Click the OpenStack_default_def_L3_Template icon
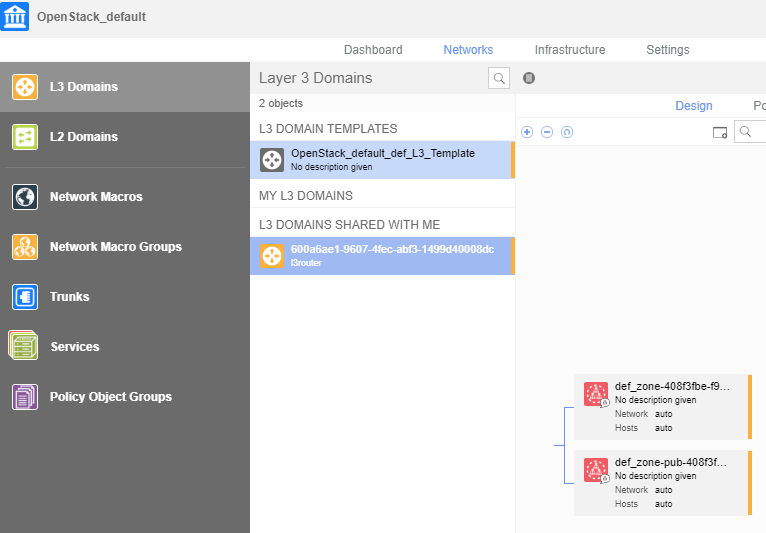The width and height of the screenshot is (766, 533). pyautogui.click(x=272, y=160)
